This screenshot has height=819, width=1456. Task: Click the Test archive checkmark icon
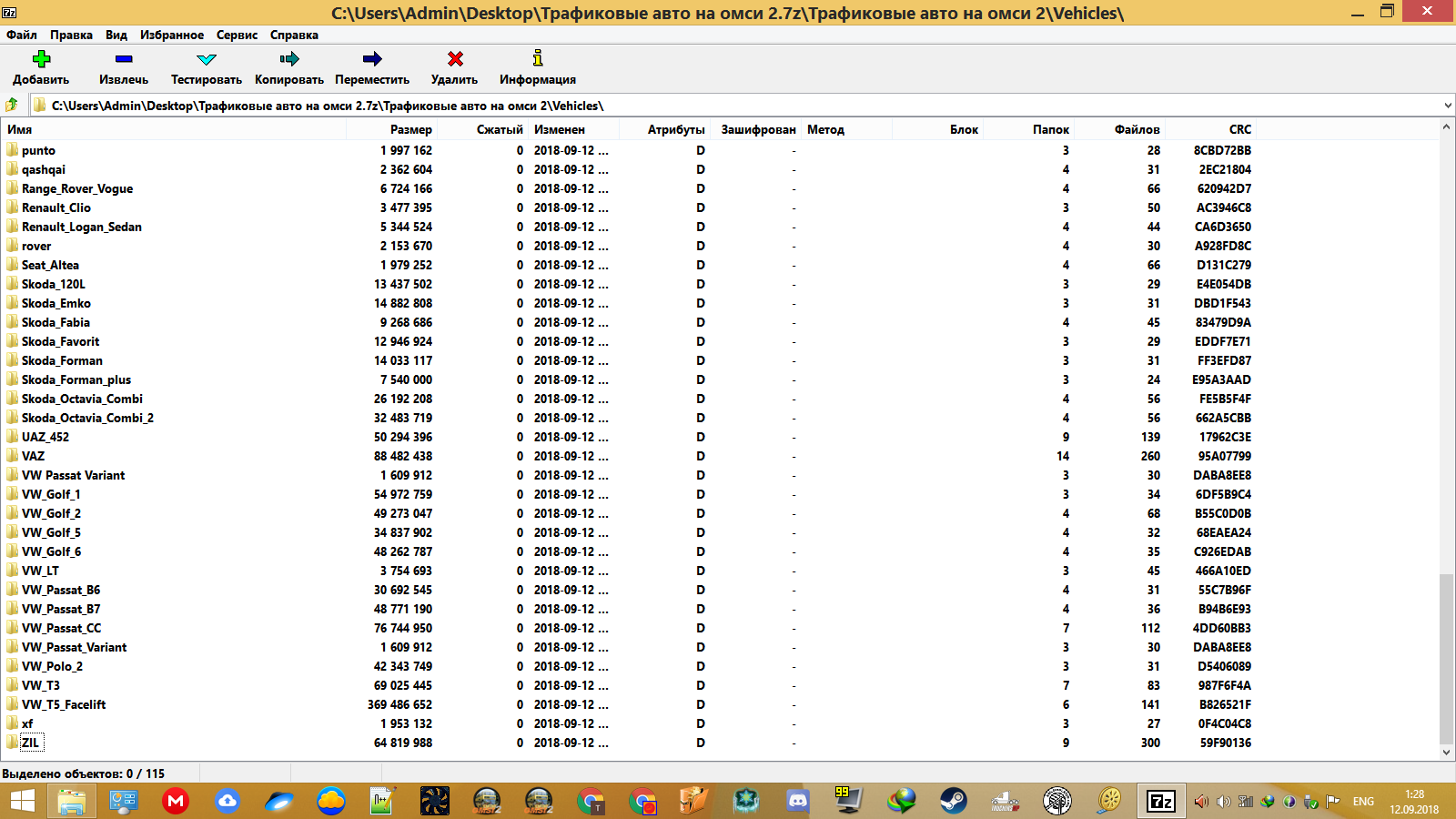[207, 59]
